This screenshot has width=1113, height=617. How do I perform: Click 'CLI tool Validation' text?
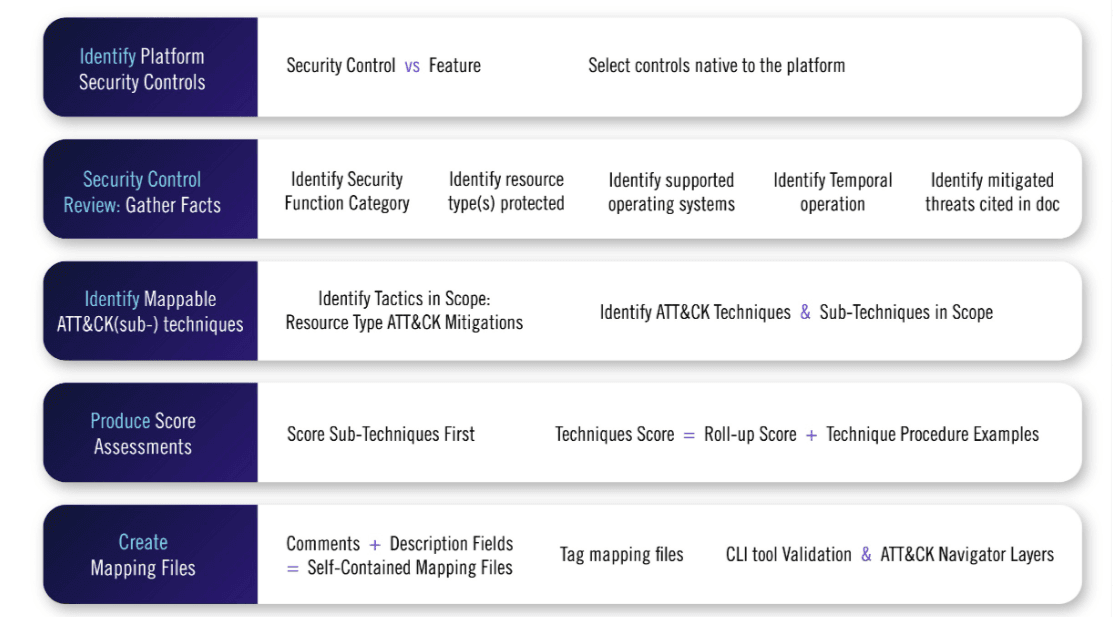[788, 555]
